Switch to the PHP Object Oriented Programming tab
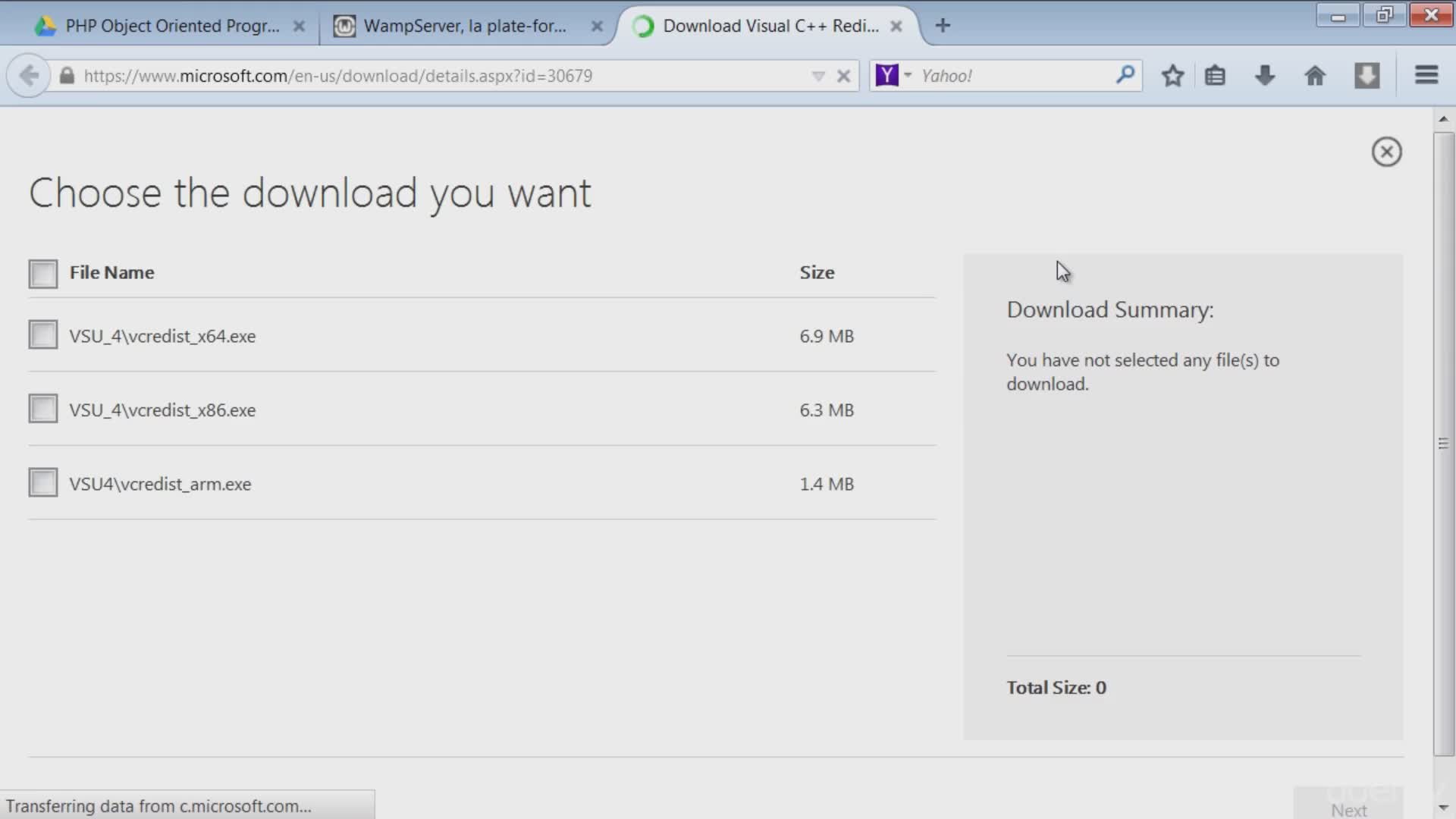Viewport: 1456px width, 819px height. pyautogui.click(x=171, y=26)
